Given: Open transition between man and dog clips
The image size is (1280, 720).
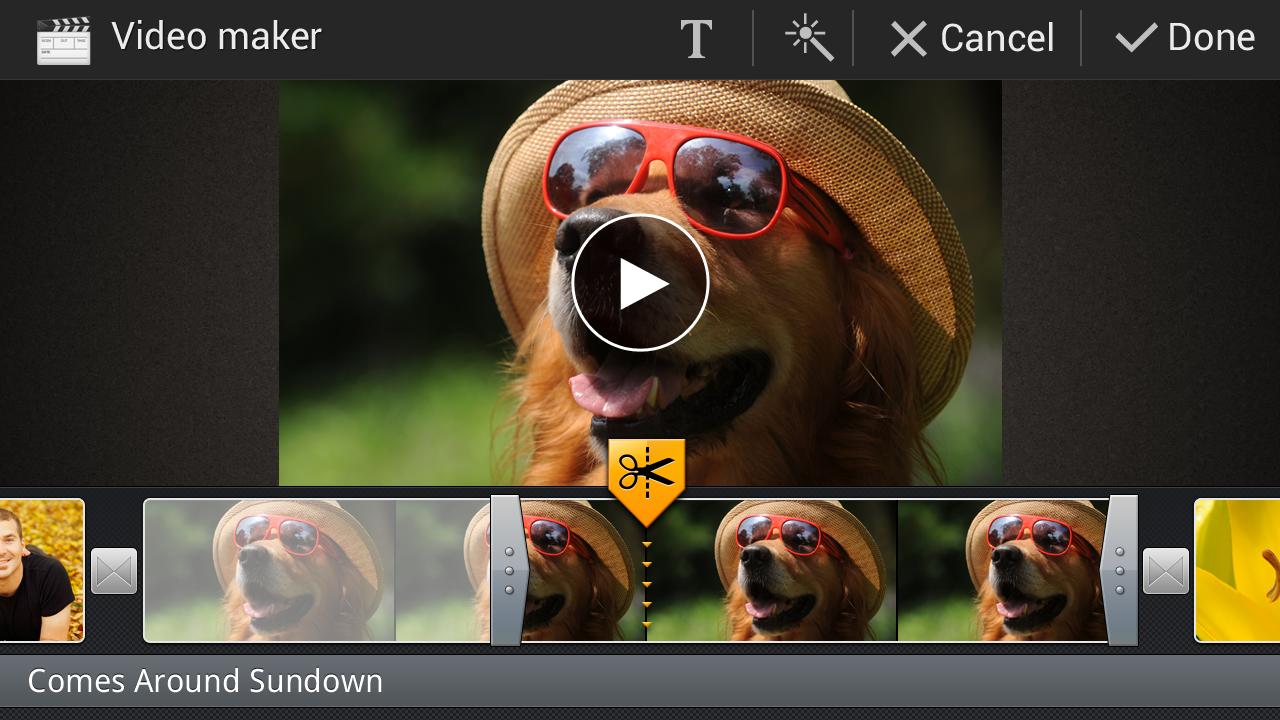Looking at the screenshot, I should 114,571.
